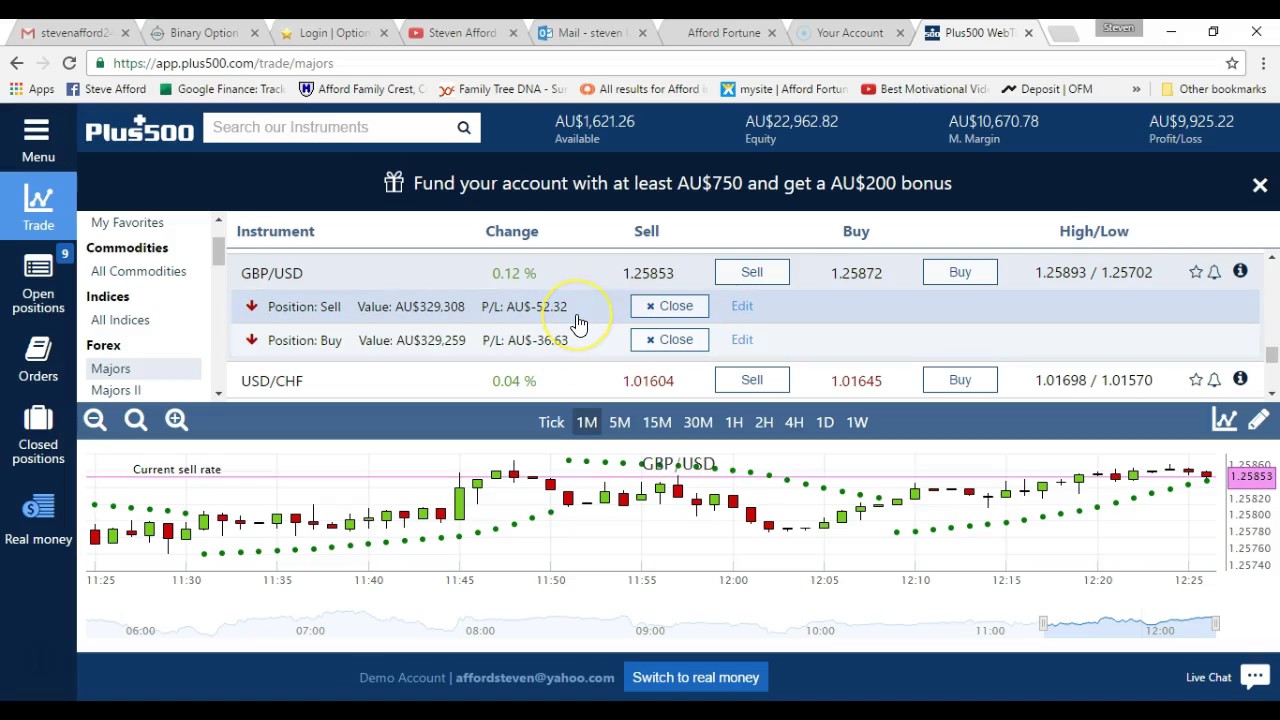Reset chart zoom

(x=136, y=421)
